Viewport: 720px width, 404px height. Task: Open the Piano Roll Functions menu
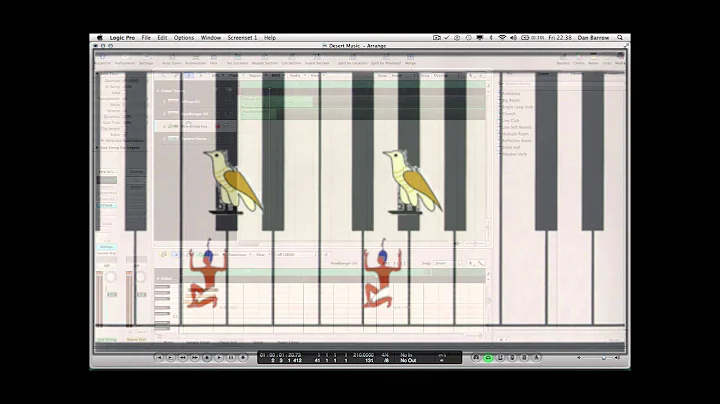tap(239, 254)
